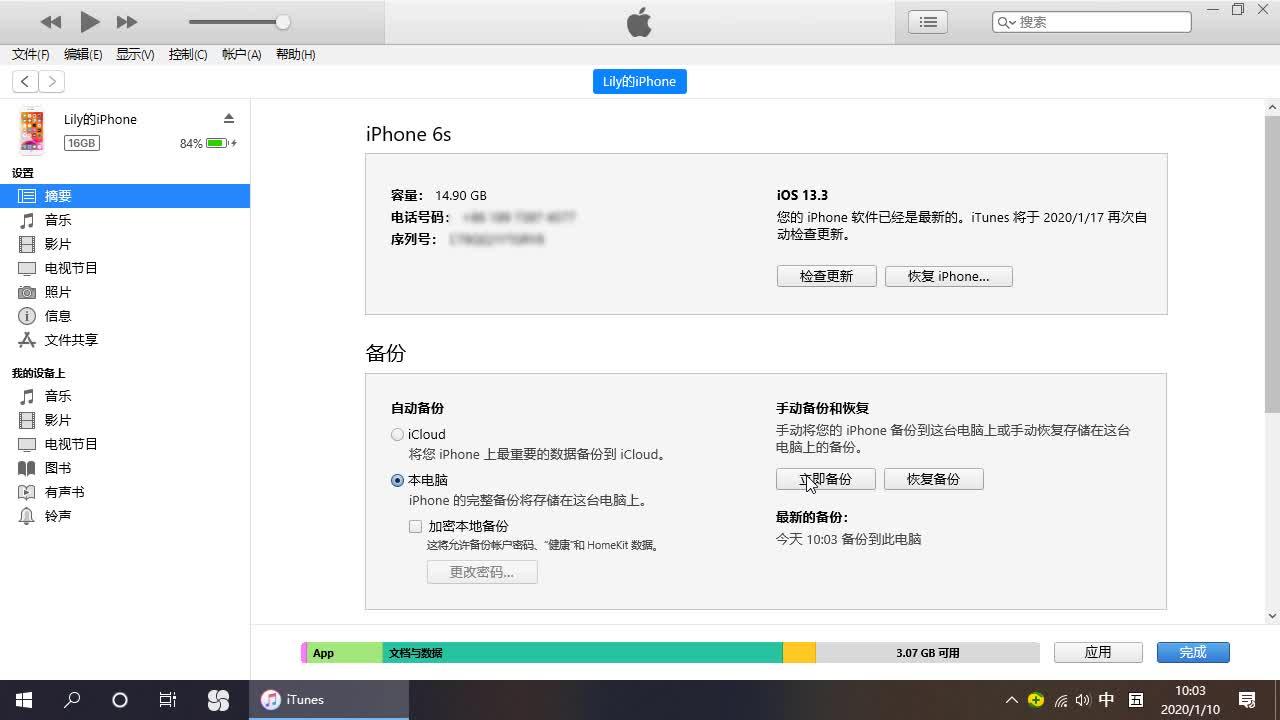Open Task View on the taskbar
This screenshot has height=720, width=1280.
168,700
